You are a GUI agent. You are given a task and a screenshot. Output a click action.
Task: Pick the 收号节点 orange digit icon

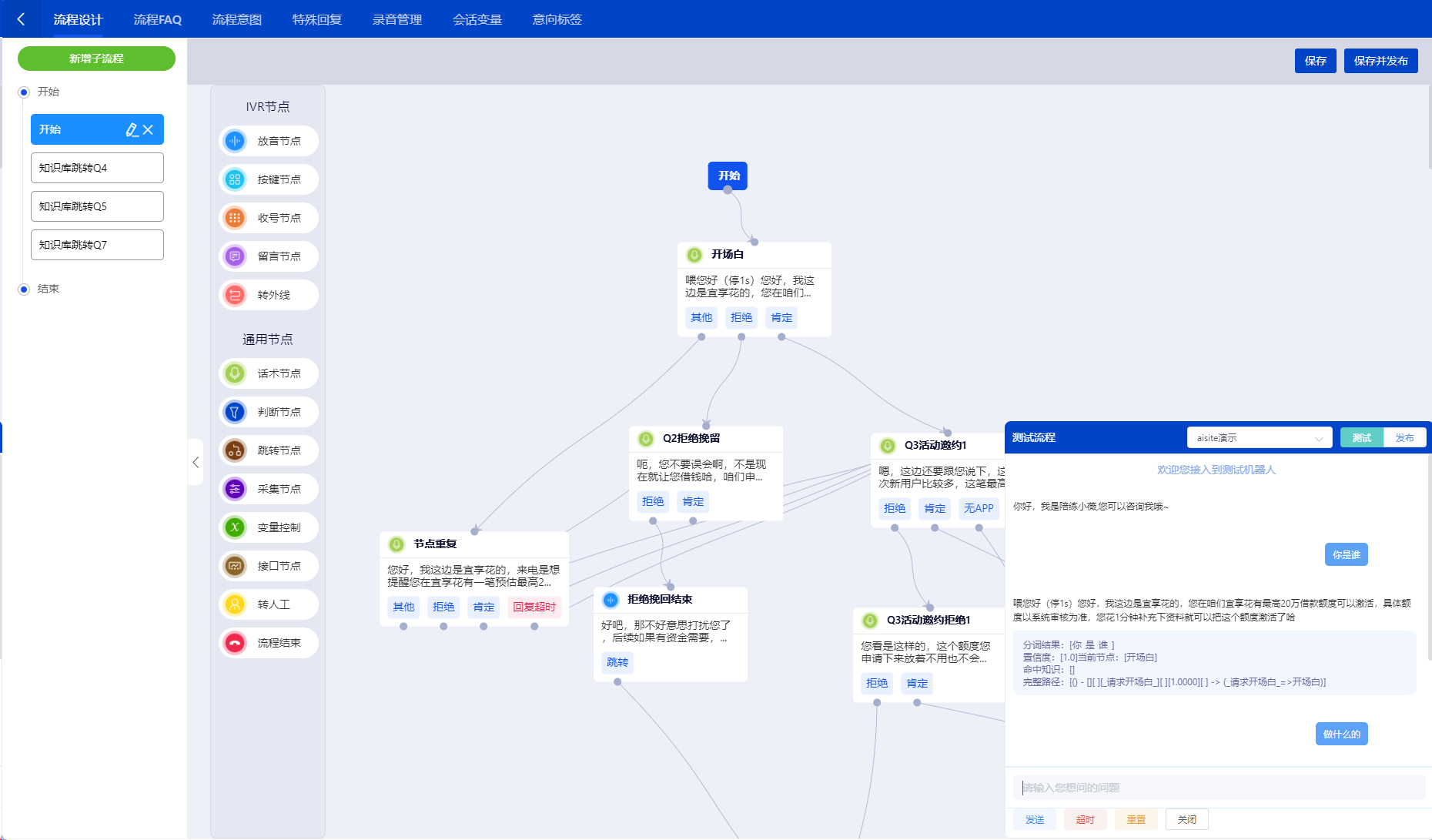tap(235, 218)
